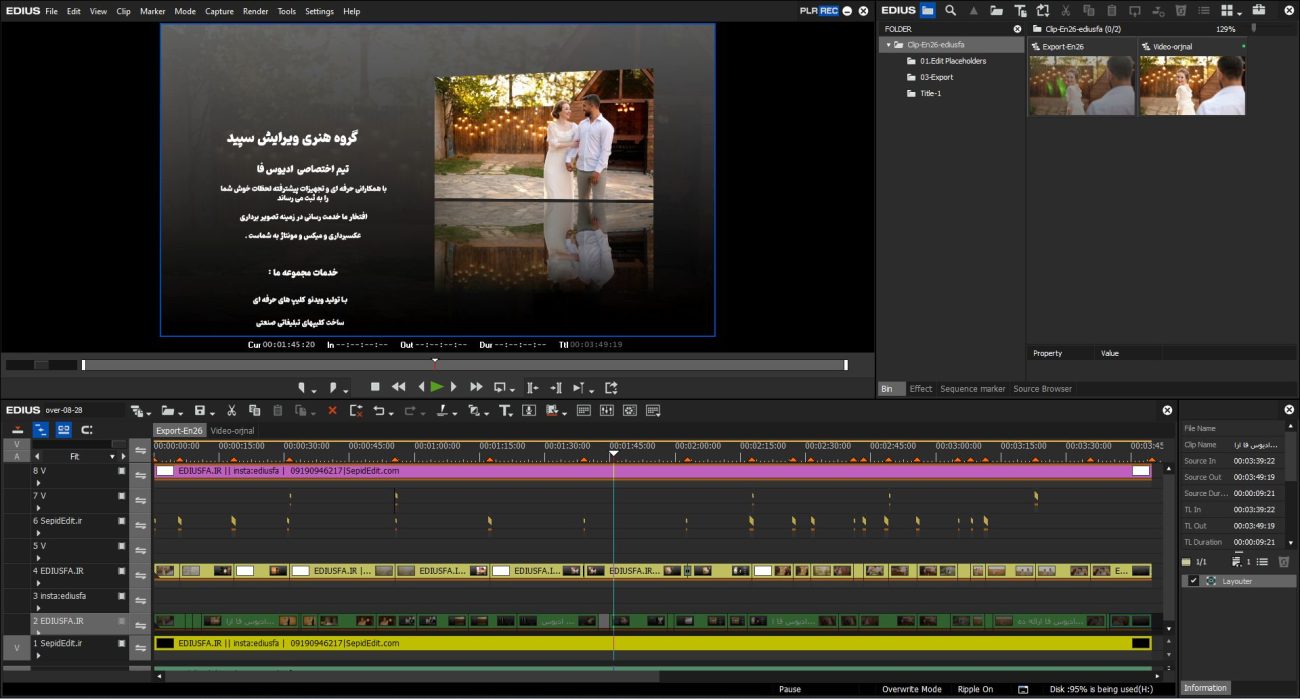Toggle sync-lock on track 1 SepidEdit.ir
Screen dimensions: 1300x699
140,648
